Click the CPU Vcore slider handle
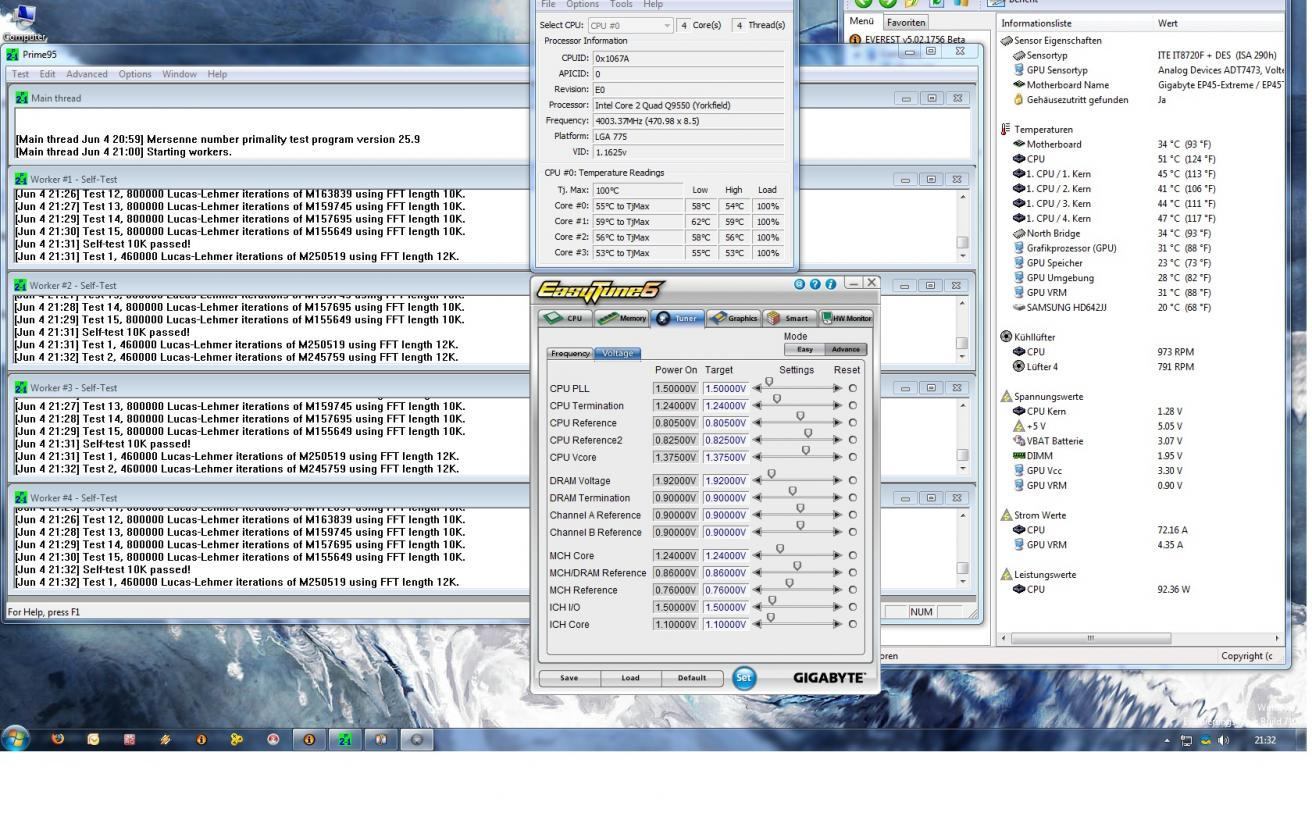Image resolution: width=1312 pixels, height=820 pixels. click(806, 451)
